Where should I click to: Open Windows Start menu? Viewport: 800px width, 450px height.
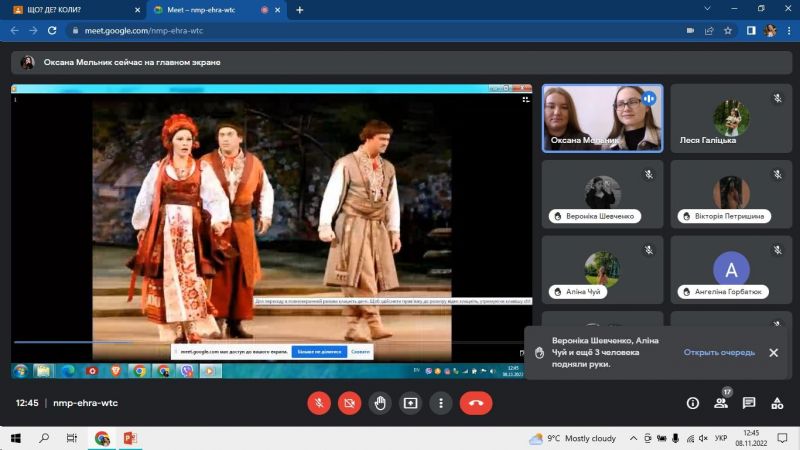tap(16, 438)
